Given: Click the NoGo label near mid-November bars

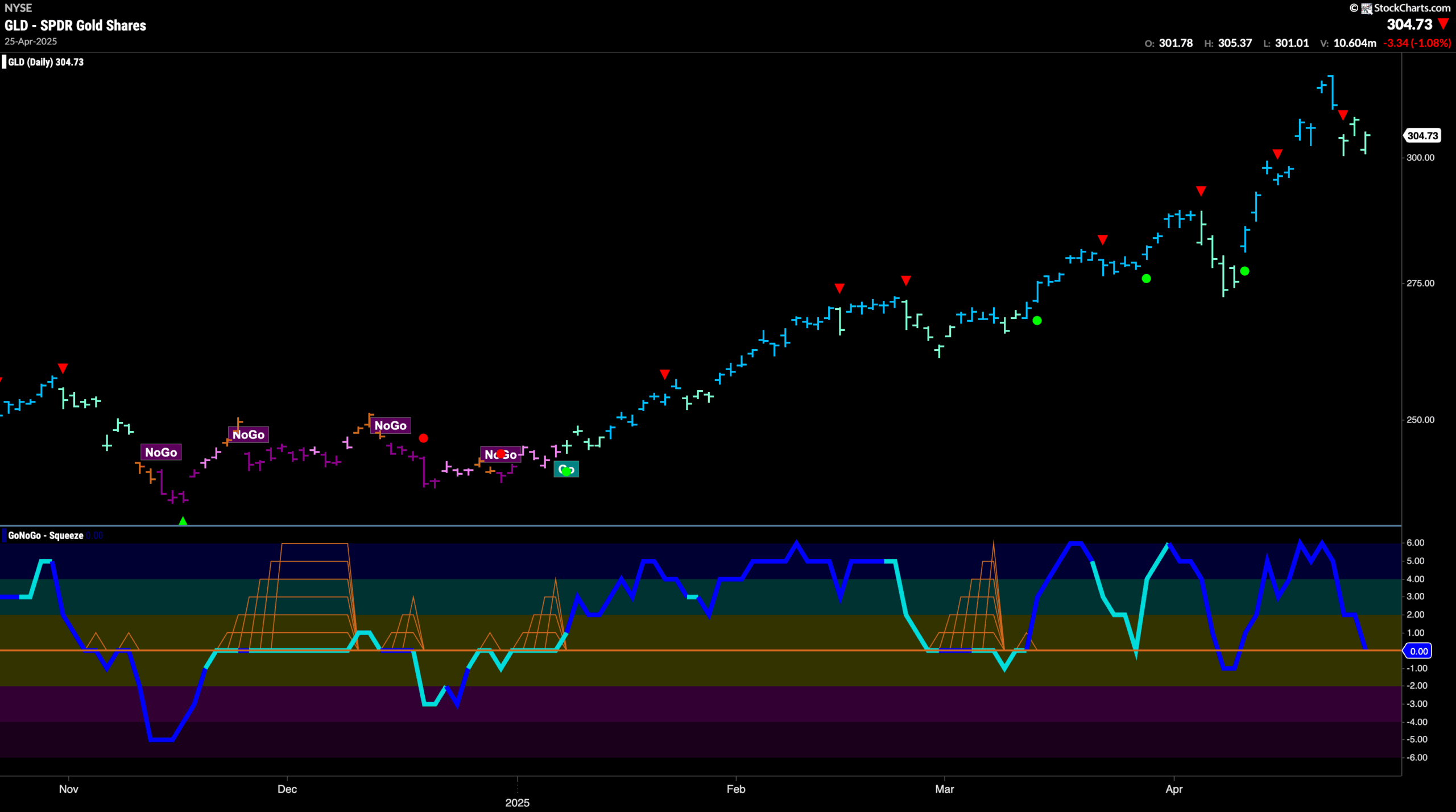Looking at the screenshot, I should (161, 453).
